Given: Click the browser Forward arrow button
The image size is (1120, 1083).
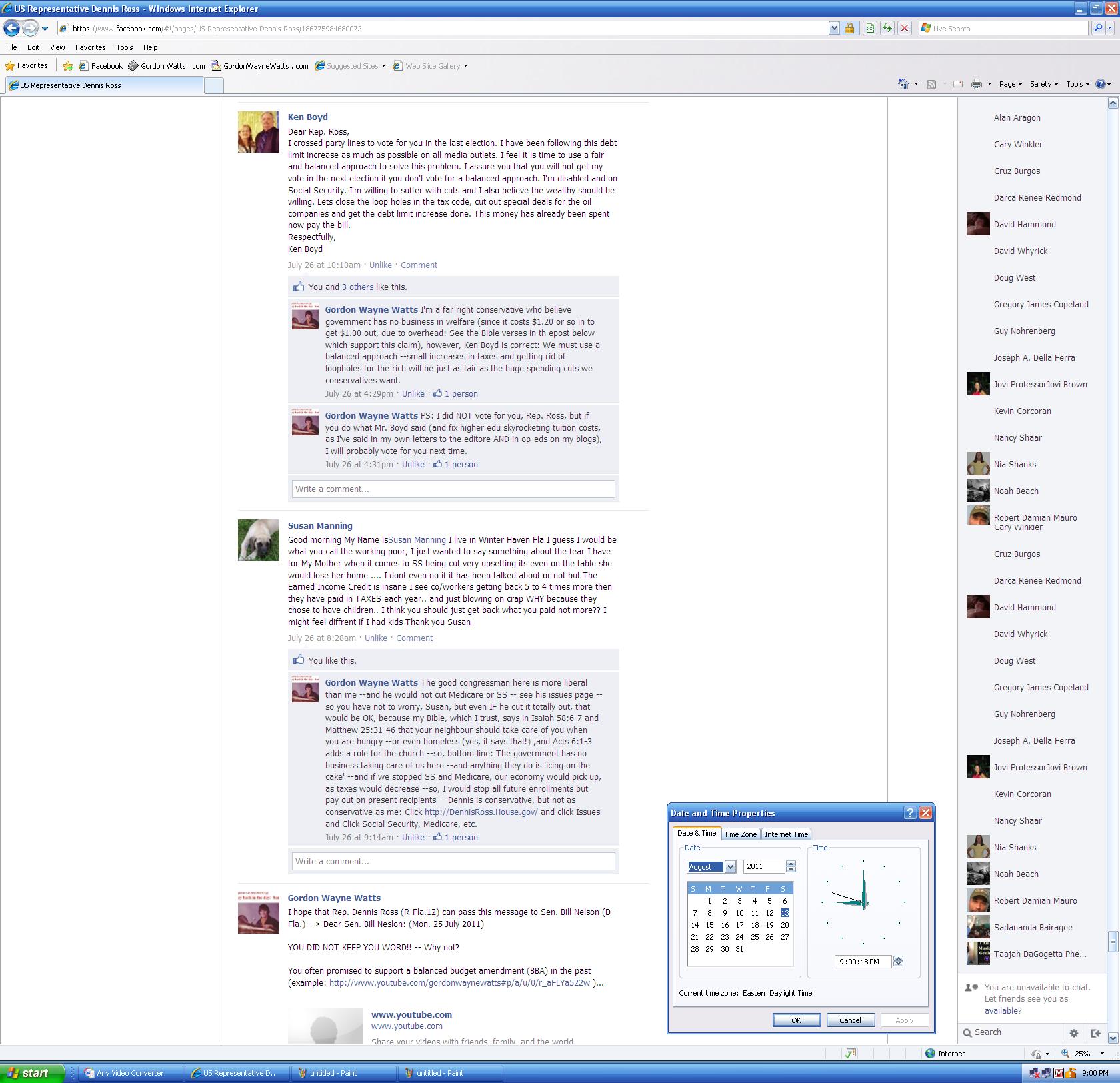Looking at the screenshot, I should [30, 28].
